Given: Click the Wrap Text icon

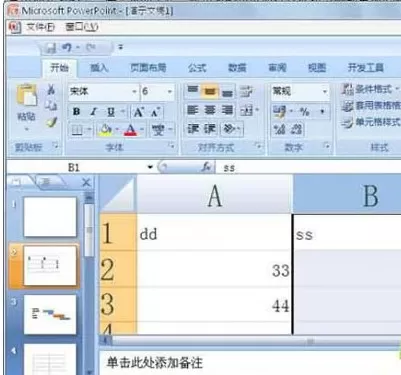Looking at the screenshot, I should 246,91.
